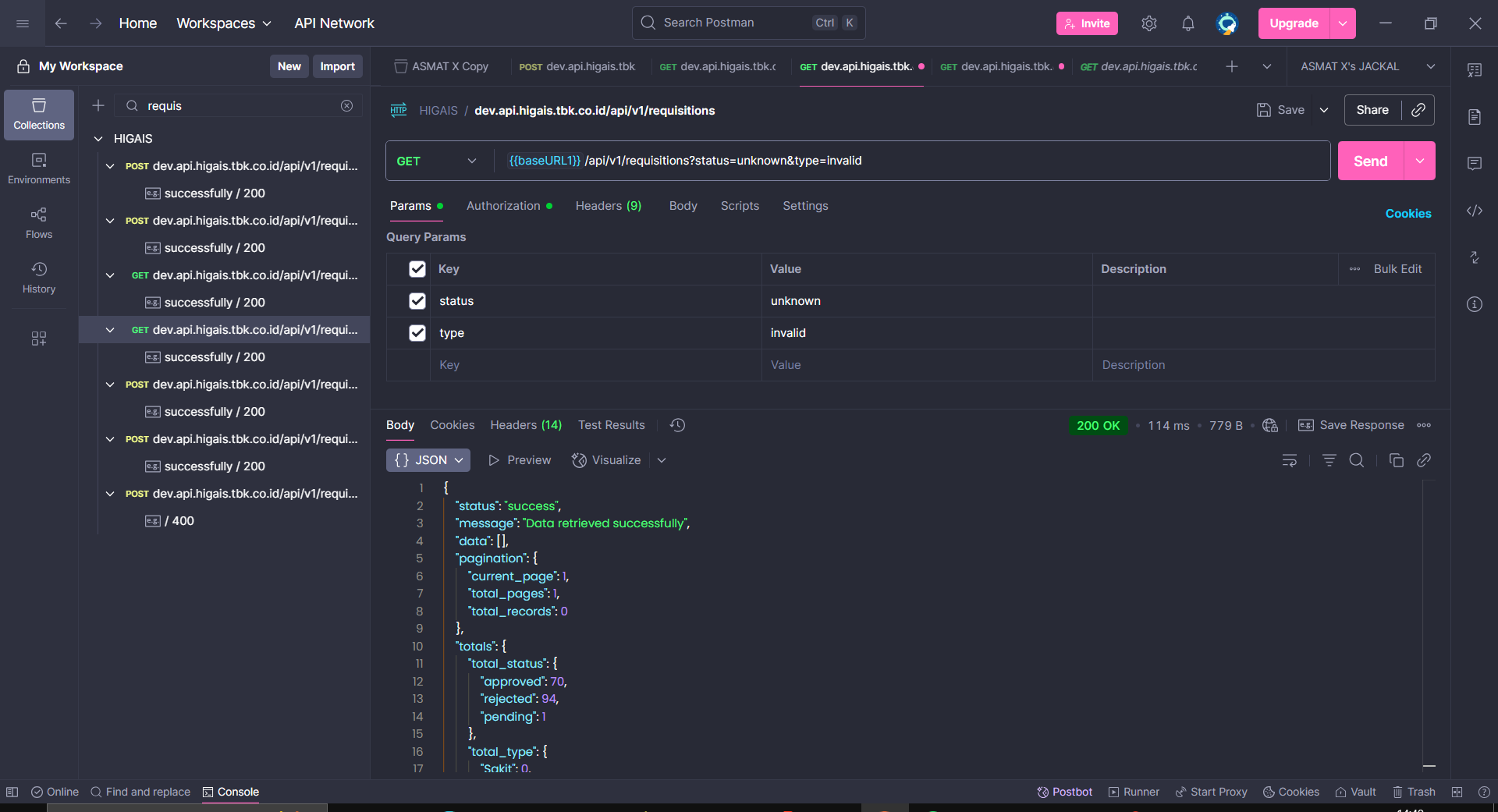
Task: Switch to the Scripts tab
Action: click(x=740, y=206)
